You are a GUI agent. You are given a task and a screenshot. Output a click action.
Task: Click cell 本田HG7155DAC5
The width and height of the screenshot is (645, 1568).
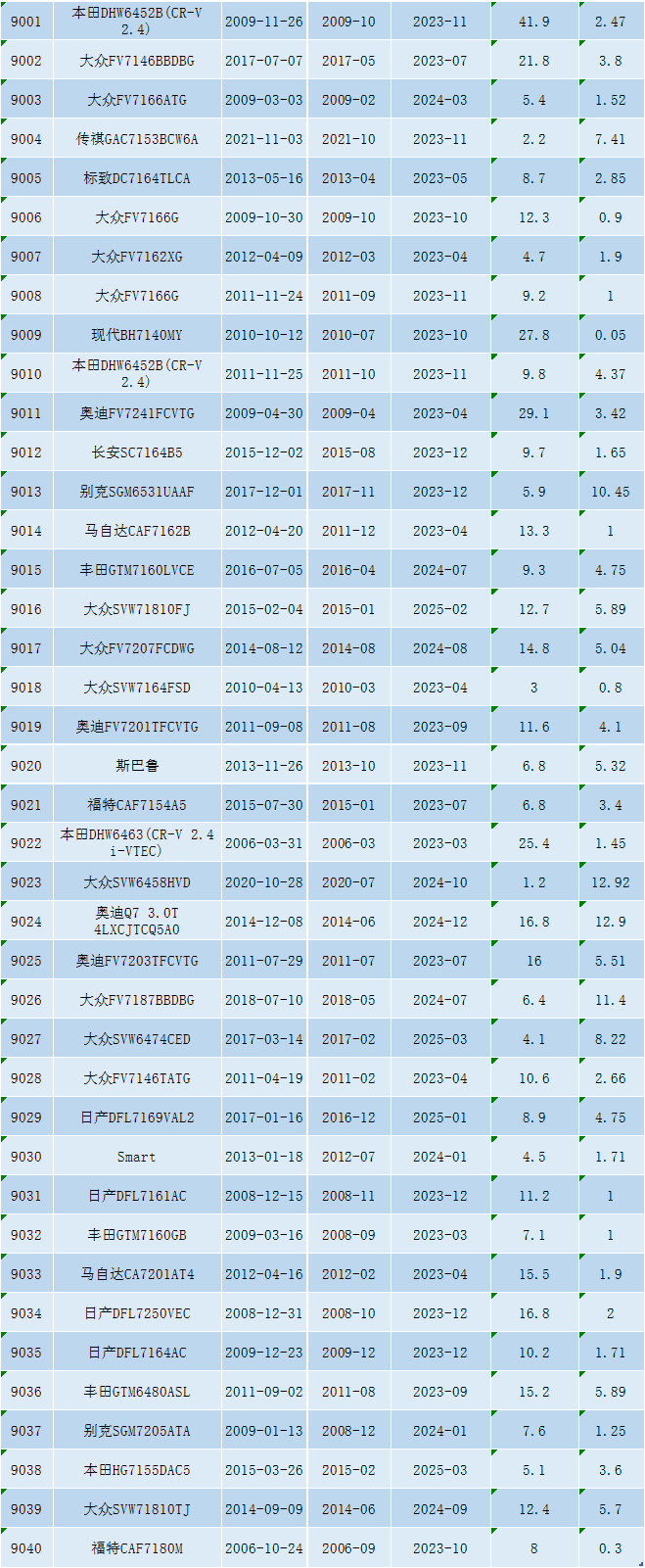[137, 1470]
